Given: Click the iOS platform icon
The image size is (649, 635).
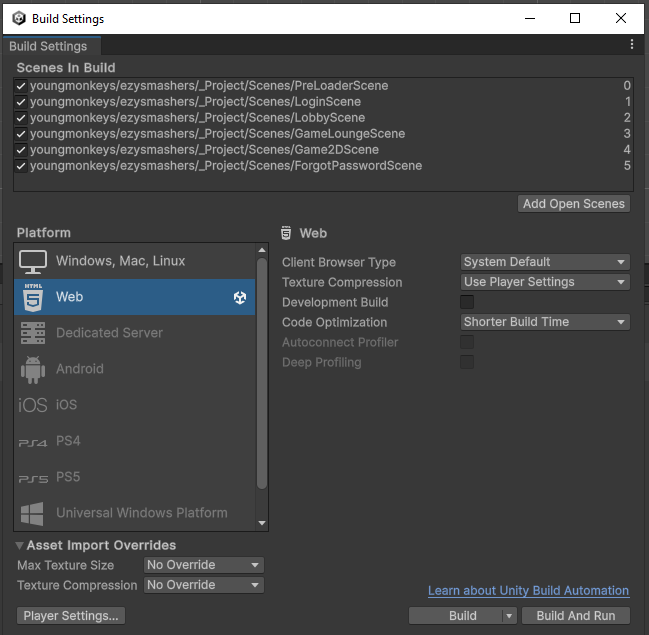Looking at the screenshot, I should click(x=33, y=405).
